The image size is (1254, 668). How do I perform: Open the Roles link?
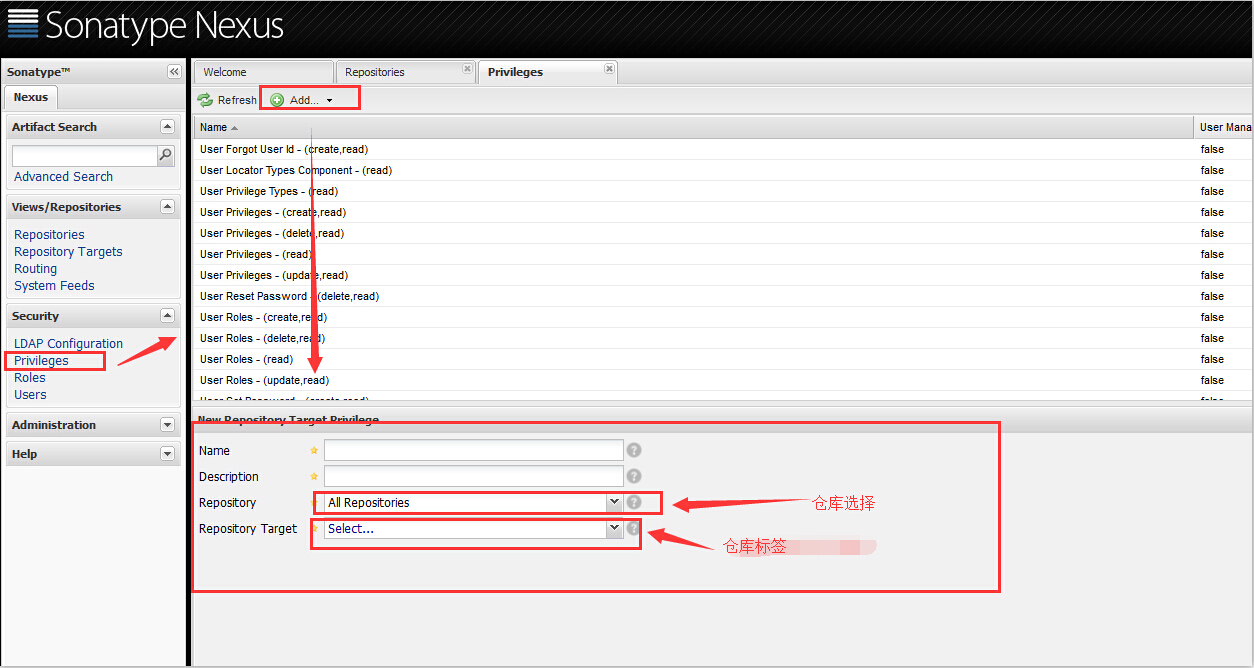[x=30, y=378]
